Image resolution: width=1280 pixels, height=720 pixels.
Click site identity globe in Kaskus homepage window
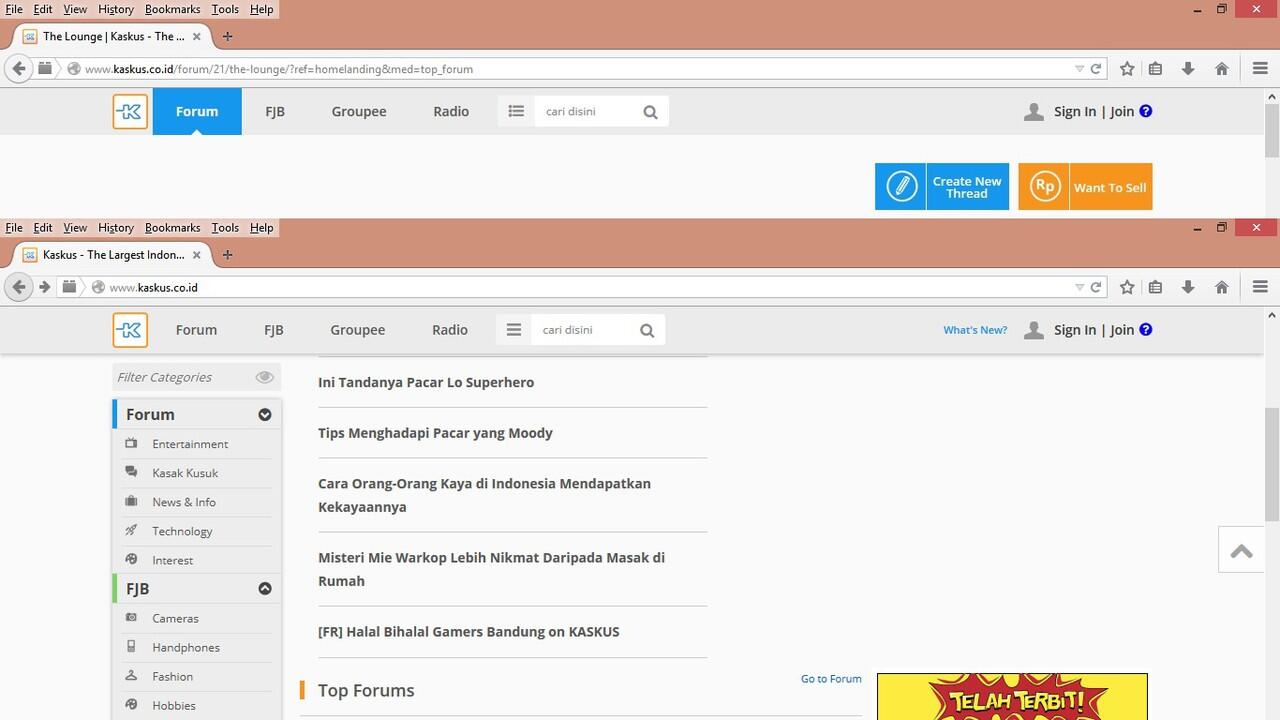point(98,287)
